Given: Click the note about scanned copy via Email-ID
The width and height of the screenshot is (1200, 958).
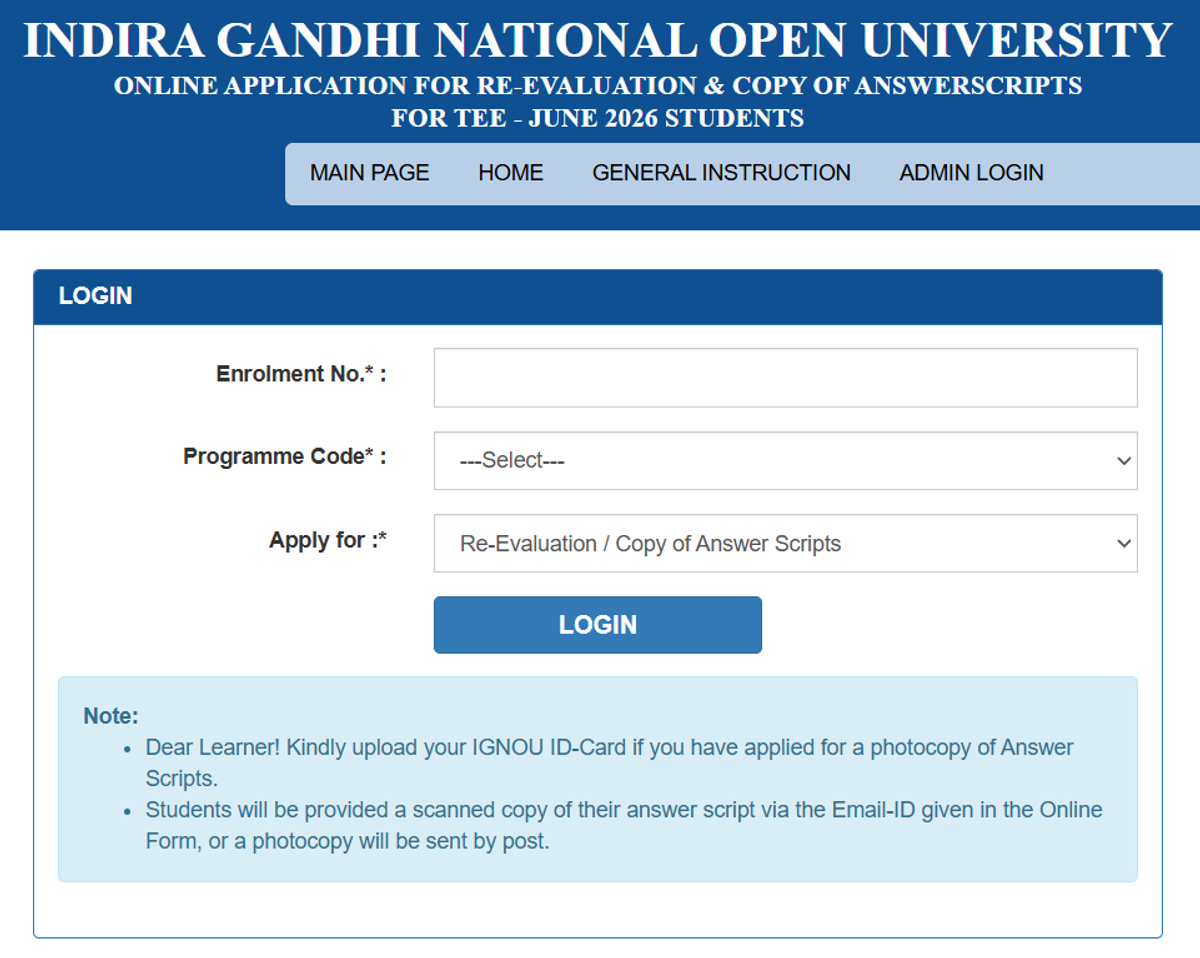Looking at the screenshot, I should [x=624, y=825].
